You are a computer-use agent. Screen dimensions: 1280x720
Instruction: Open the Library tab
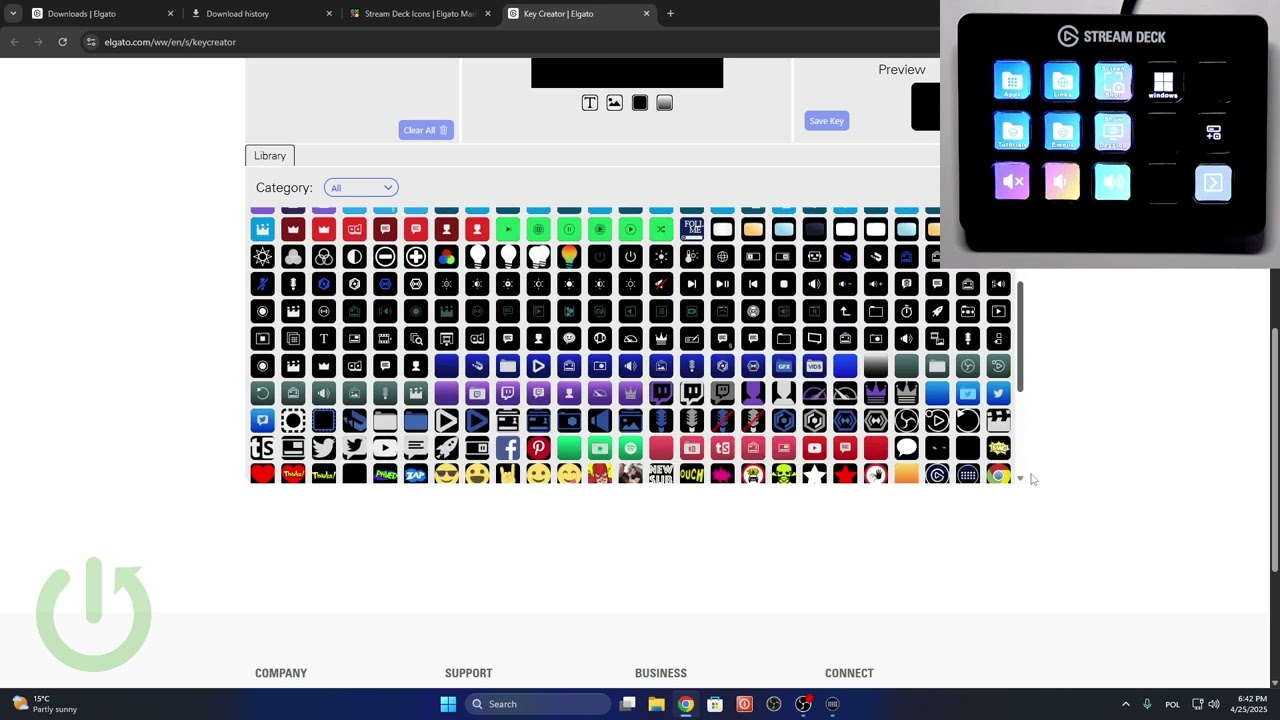pos(270,156)
